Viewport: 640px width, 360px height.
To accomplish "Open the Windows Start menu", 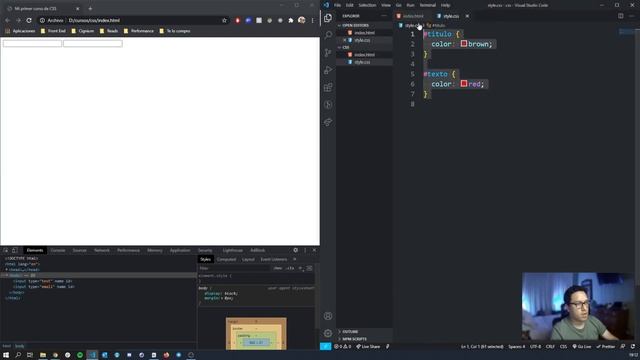I will (x=6, y=355).
